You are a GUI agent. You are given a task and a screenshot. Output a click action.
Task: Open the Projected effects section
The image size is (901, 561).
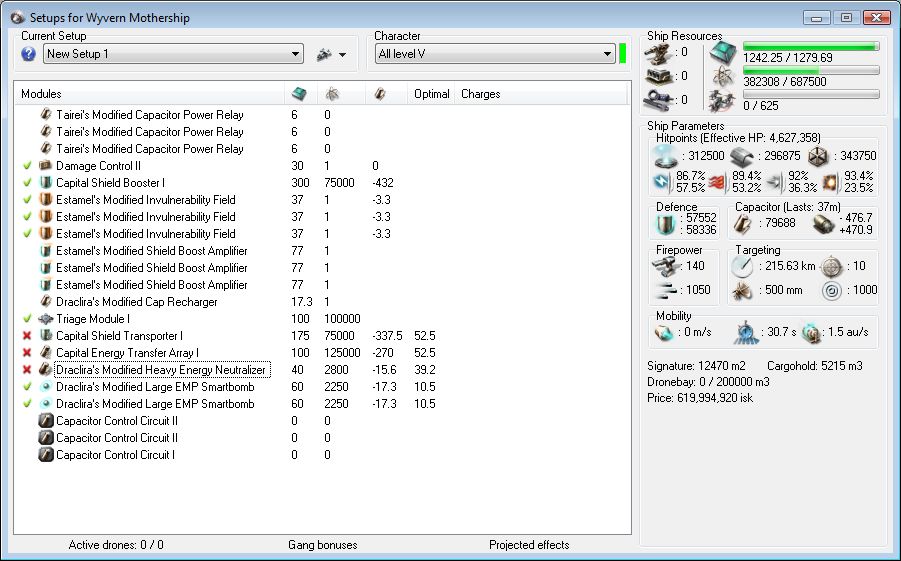529,545
